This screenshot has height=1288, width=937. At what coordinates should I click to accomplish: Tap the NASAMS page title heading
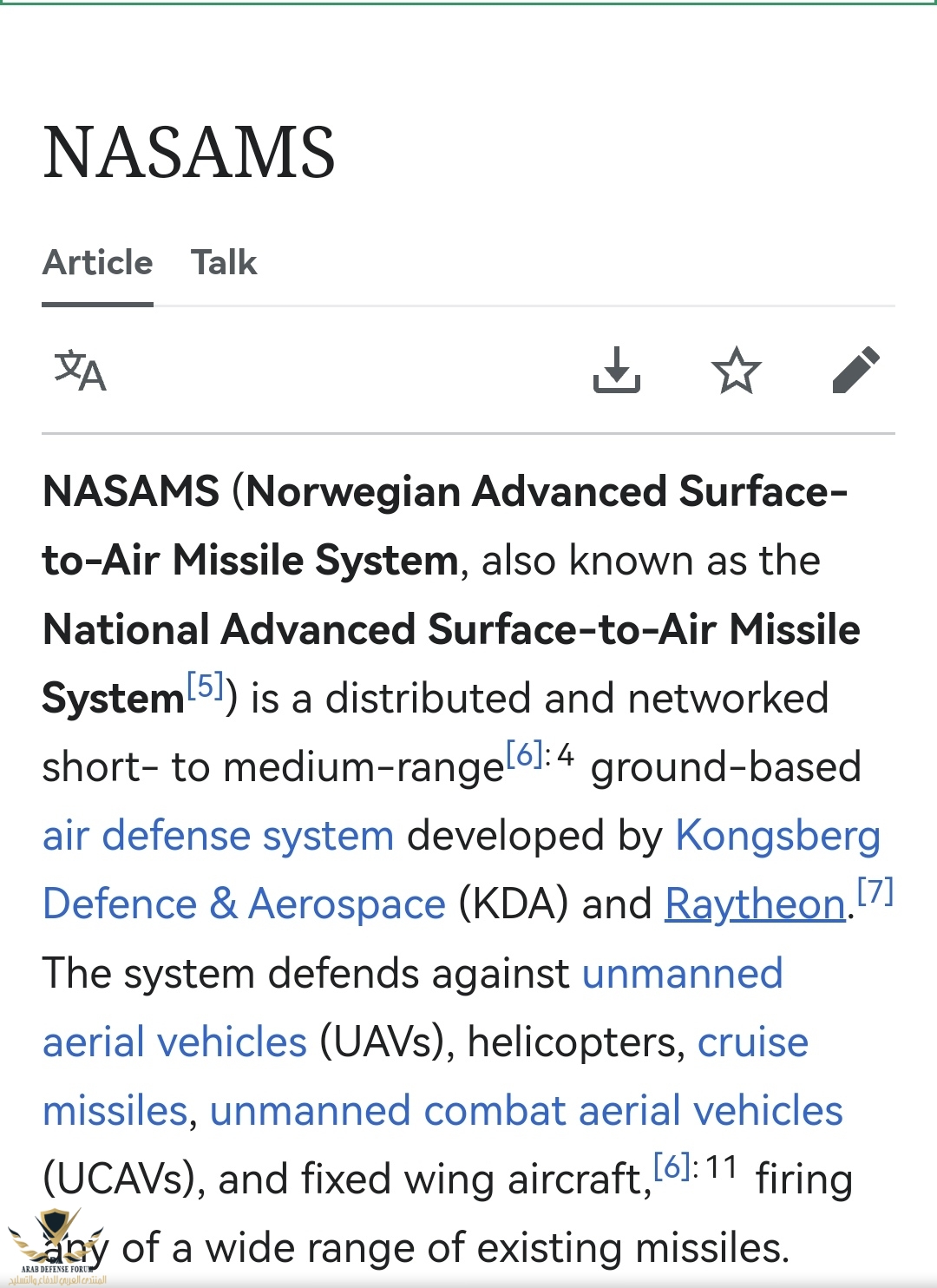tap(189, 153)
